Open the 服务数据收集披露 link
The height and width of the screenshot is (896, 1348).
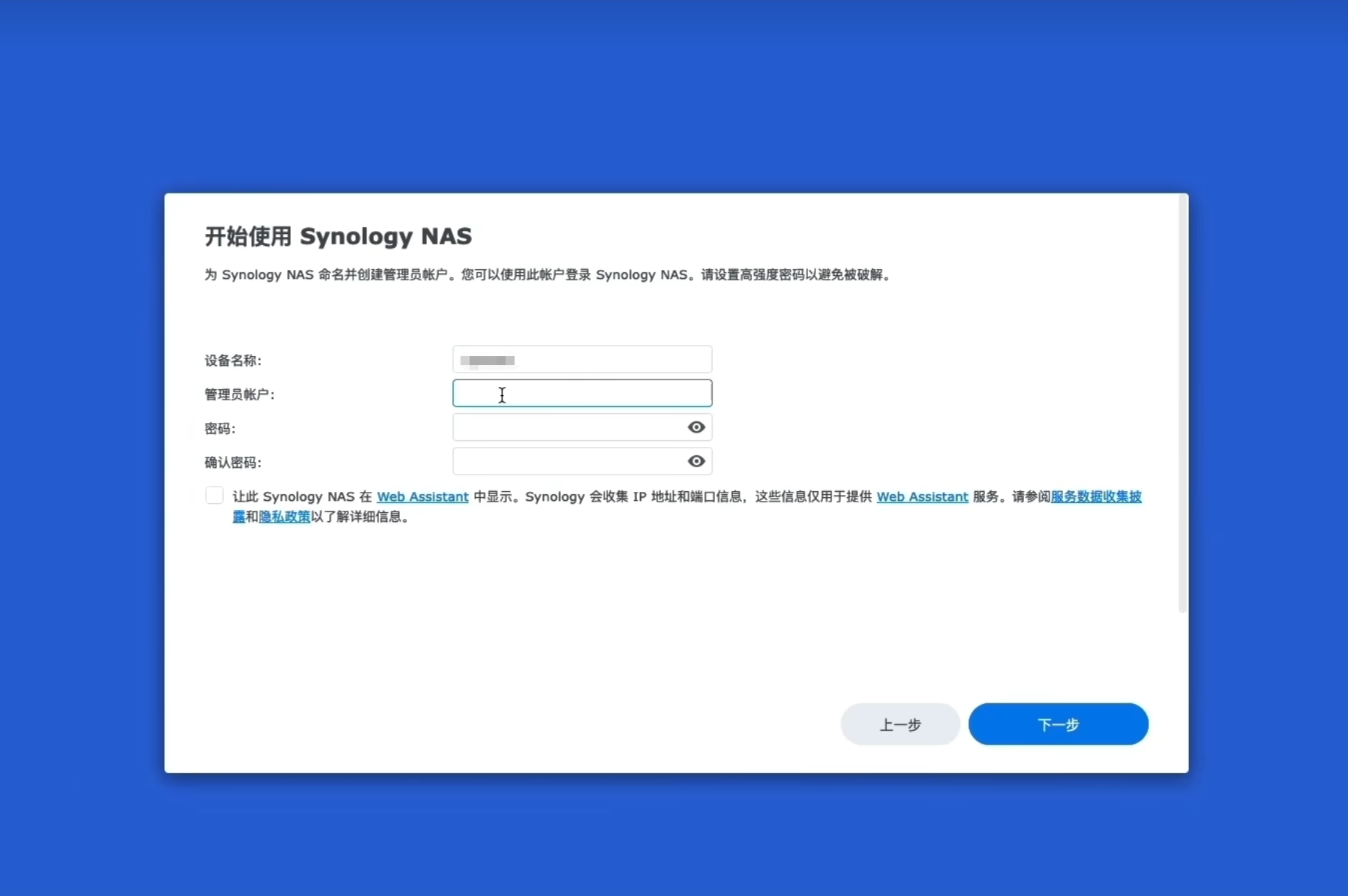(x=1095, y=496)
